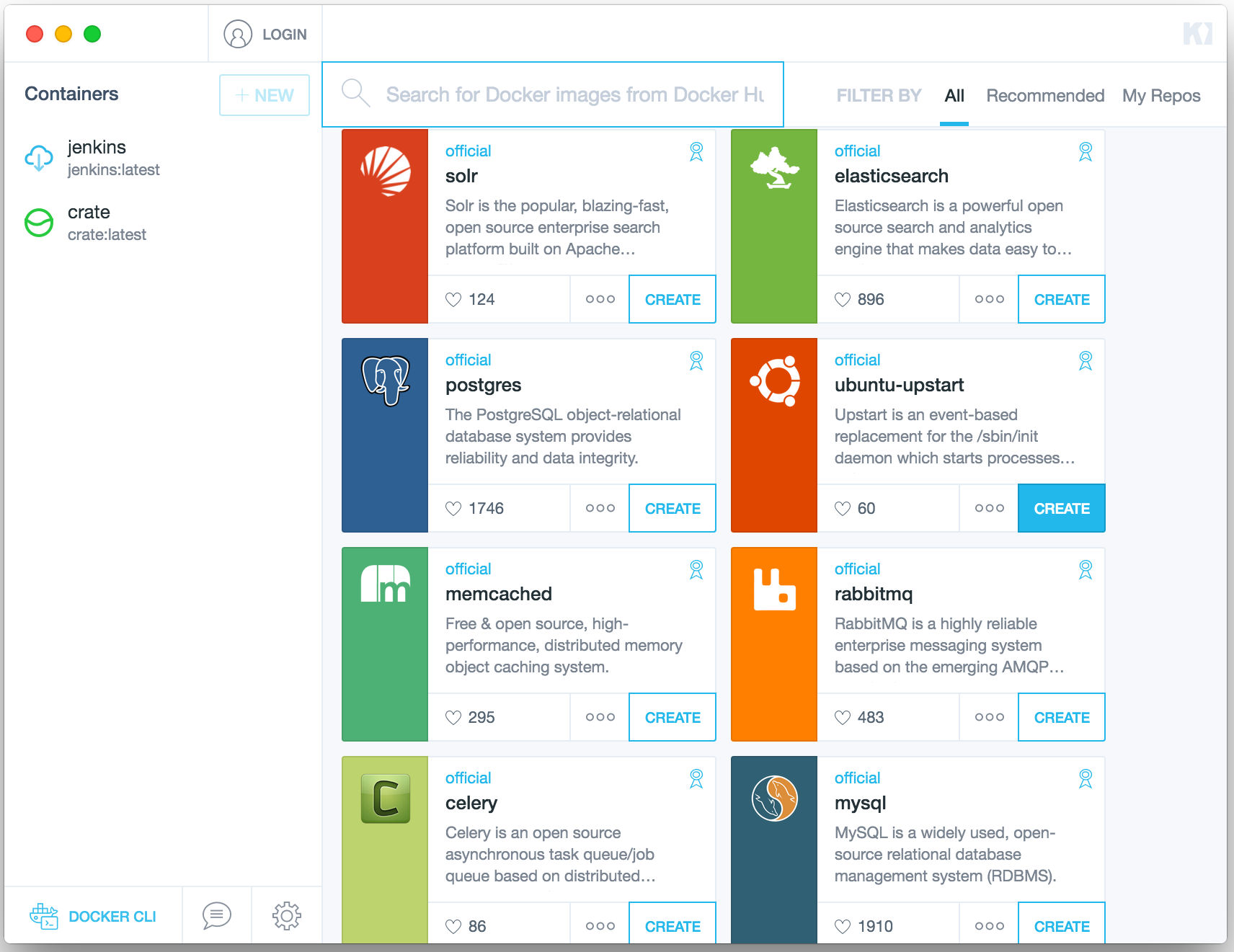
Task: Click the NEW container button
Action: [x=265, y=95]
